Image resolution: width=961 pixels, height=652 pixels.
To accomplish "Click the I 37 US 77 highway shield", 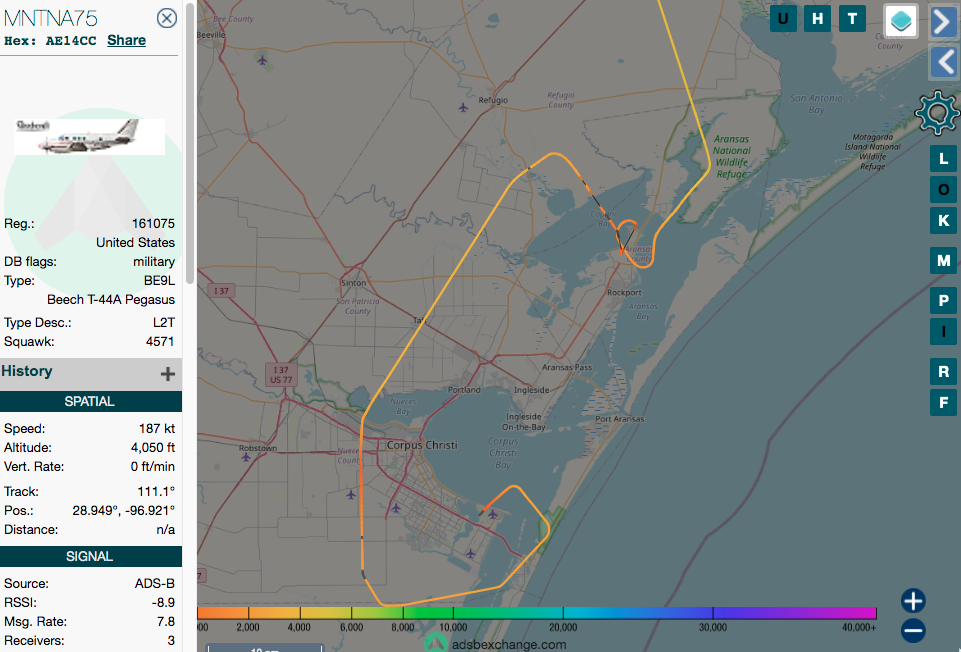I will [x=281, y=374].
